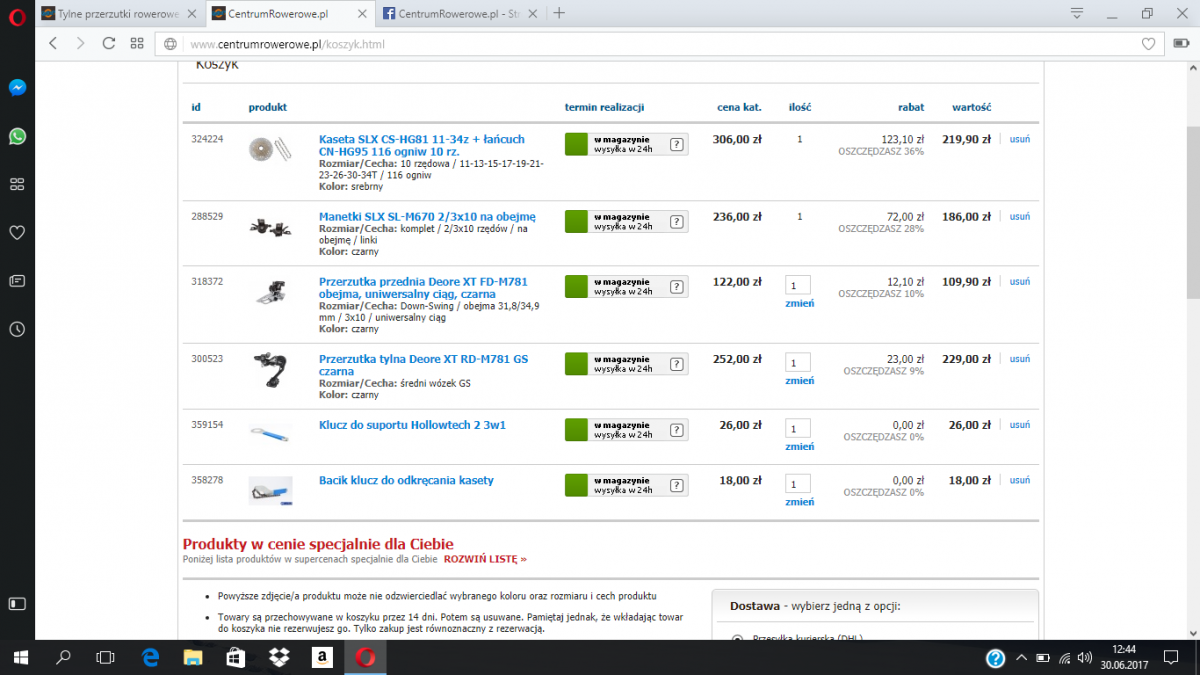Show availability help for Klucz do suportu row

677,430
